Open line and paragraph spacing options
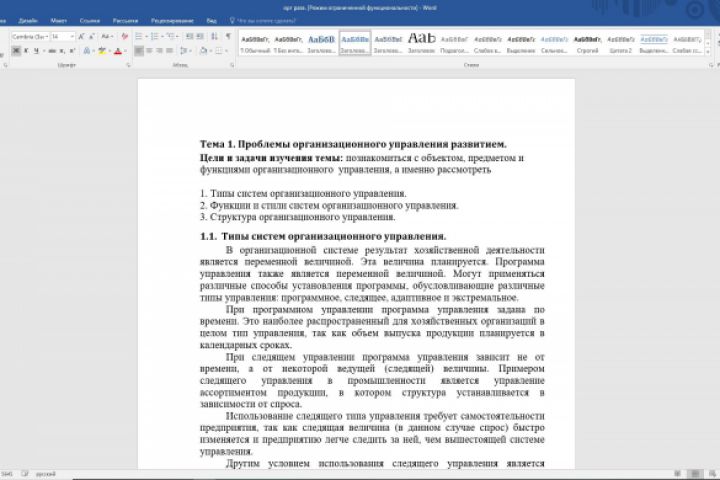The width and height of the screenshot is (720, 480). [x=185, y=51]
